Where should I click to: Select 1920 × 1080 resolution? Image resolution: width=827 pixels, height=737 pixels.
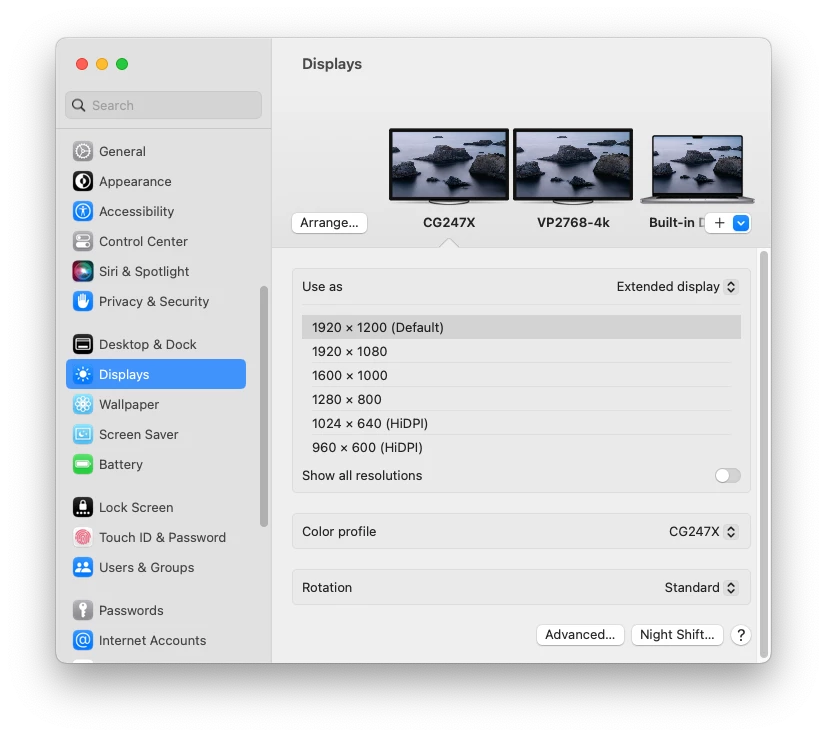(521, 352)
